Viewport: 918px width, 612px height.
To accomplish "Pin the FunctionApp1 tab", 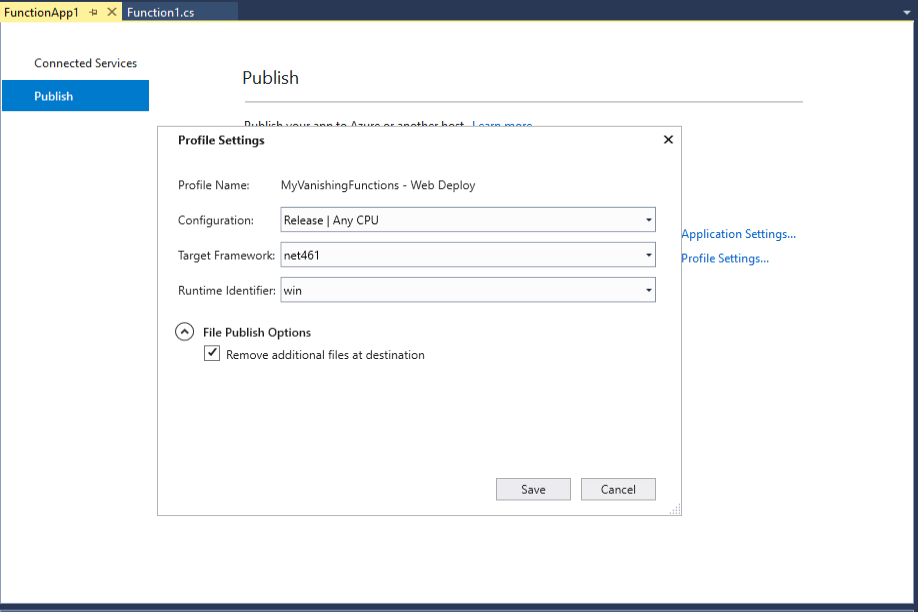I will click(x=94, y=12).
